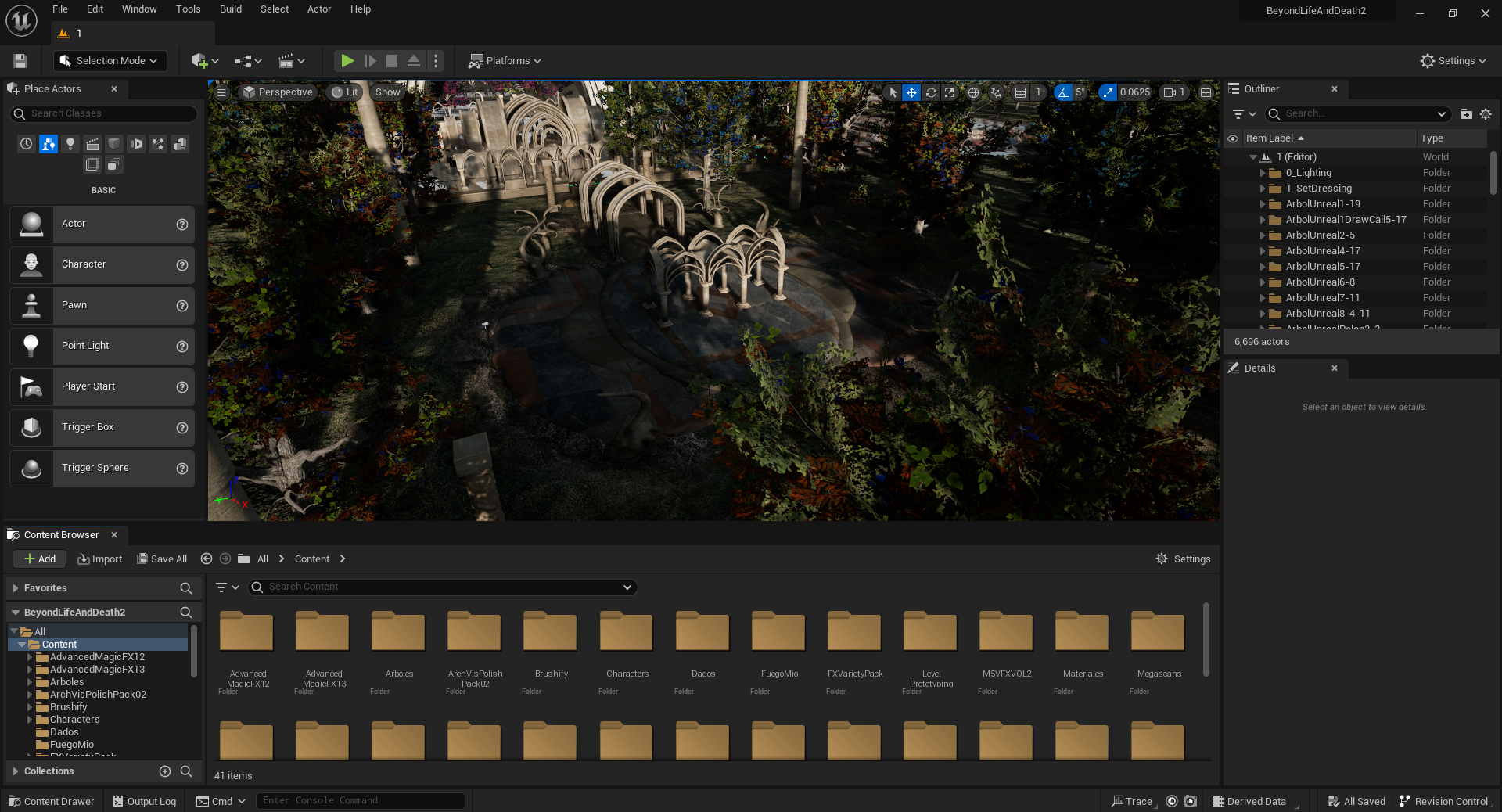Open the Selection Mode dropdown
Image resolution: width=1502 pixels, height=812 pixels.
point(109,61)
